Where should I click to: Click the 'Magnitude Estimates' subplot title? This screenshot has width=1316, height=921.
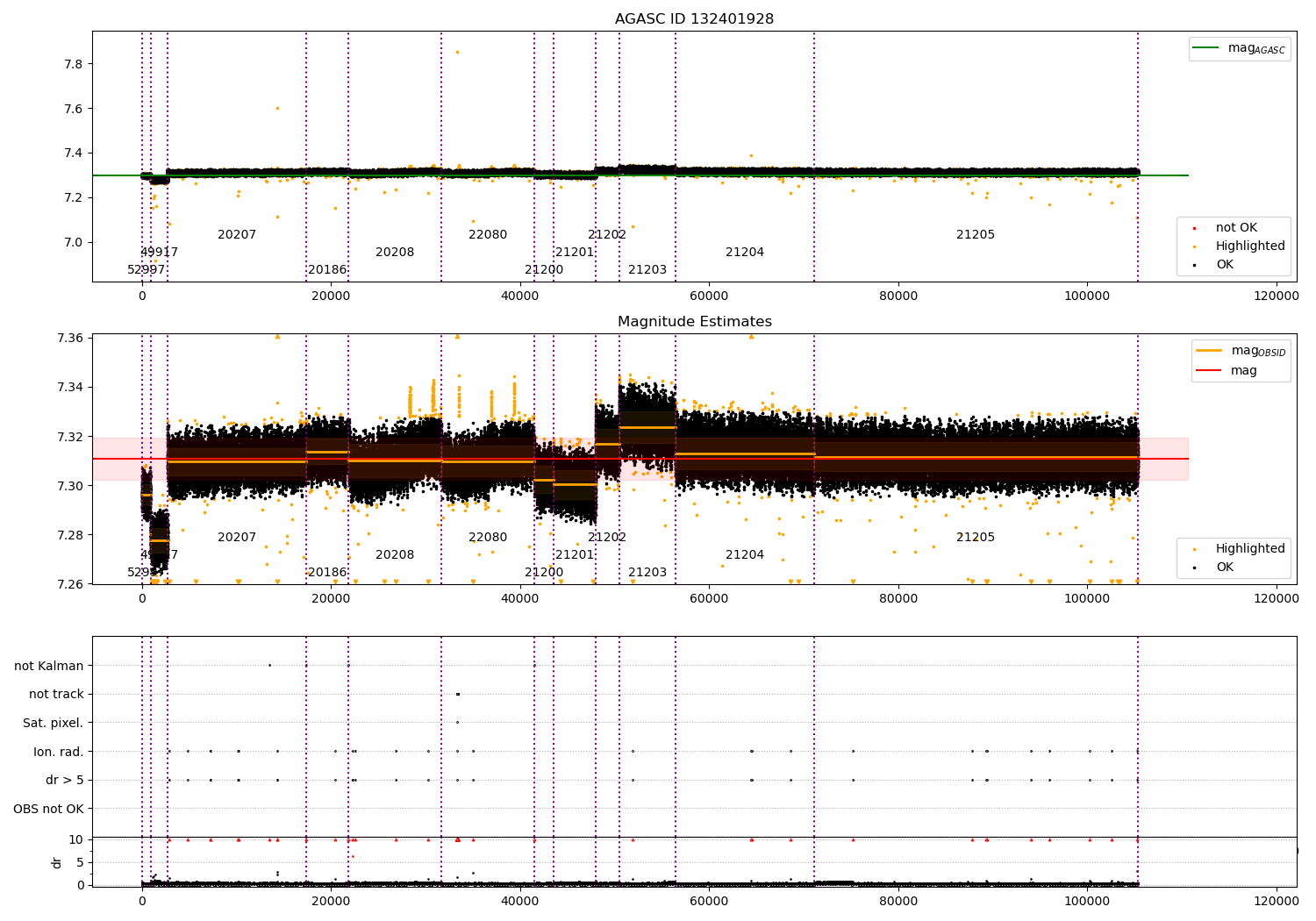click(x=694, y=322)
